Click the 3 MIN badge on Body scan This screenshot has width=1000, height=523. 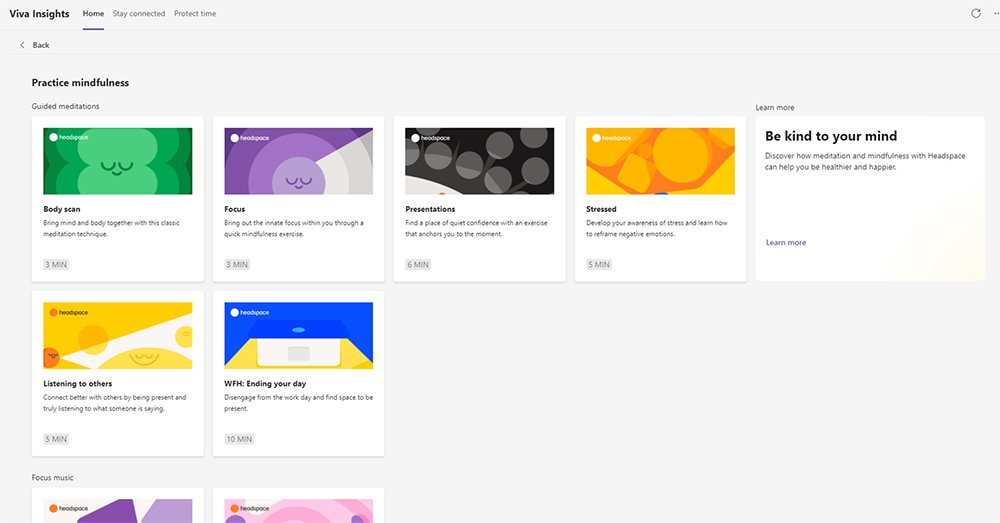click(x=56, y=265)
